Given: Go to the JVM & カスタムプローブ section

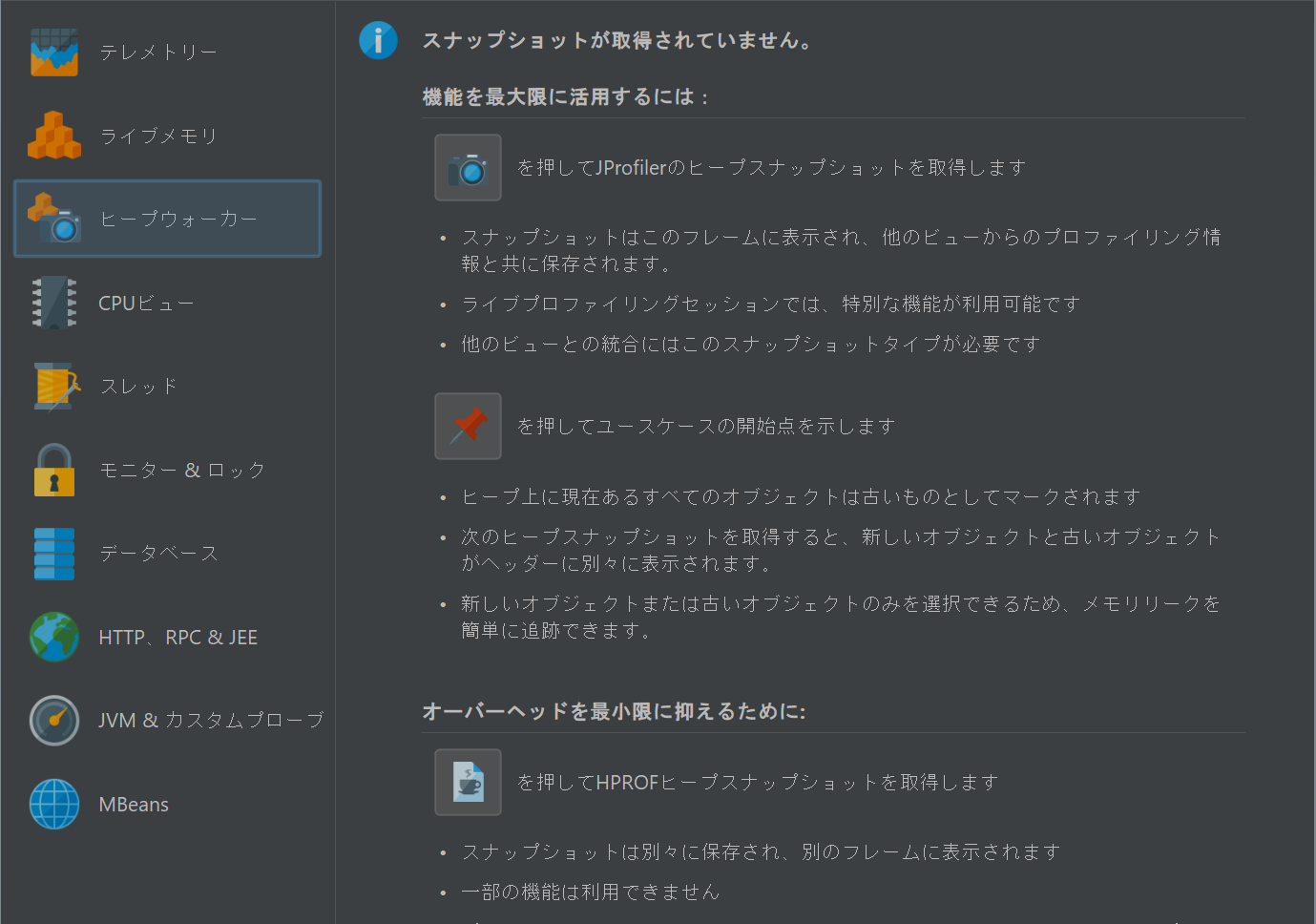Looking at the screenshot, I should pyautogui.click(x=211, y=721).
